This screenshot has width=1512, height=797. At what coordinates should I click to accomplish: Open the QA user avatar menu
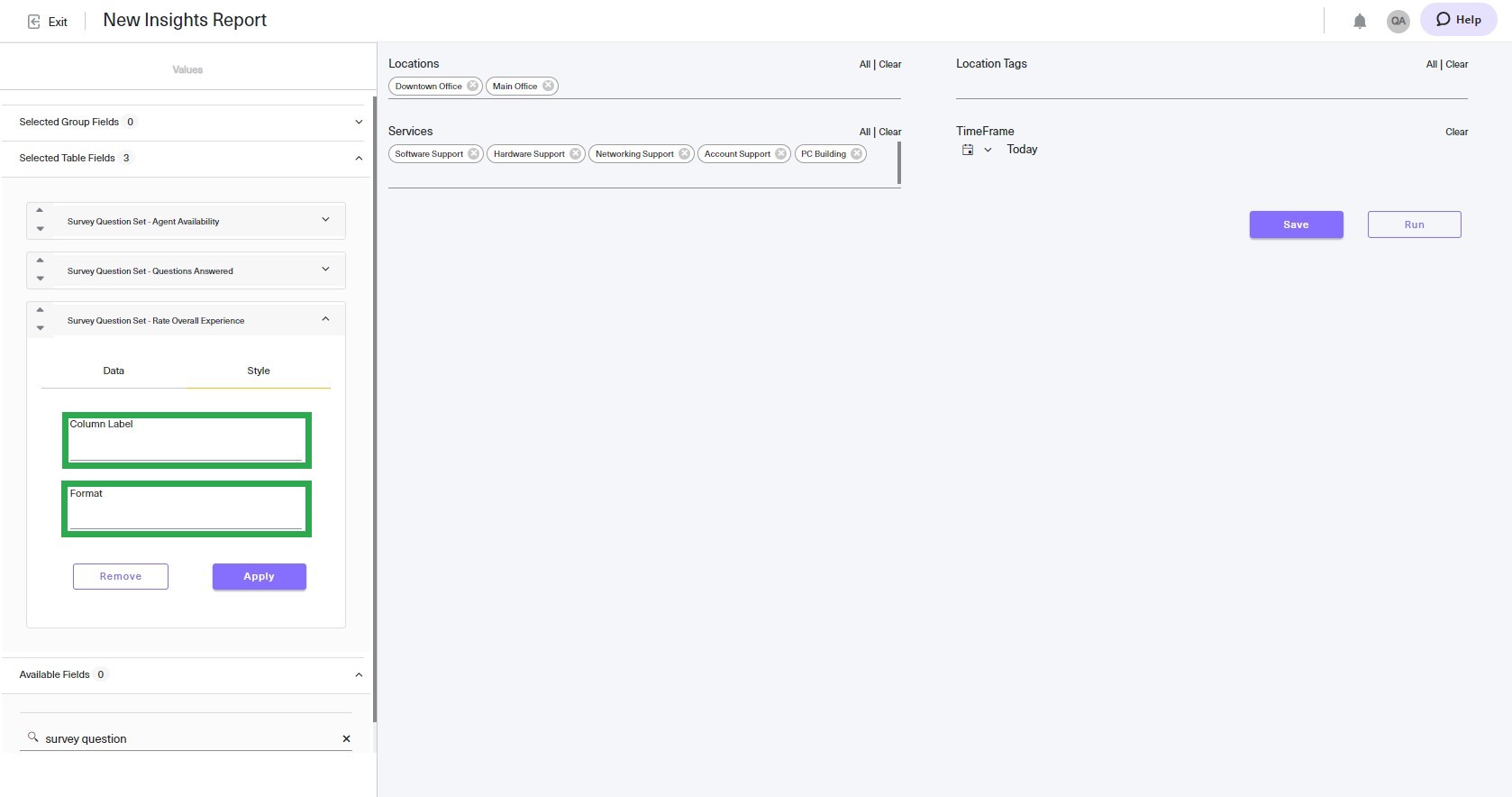[1398, 21]
